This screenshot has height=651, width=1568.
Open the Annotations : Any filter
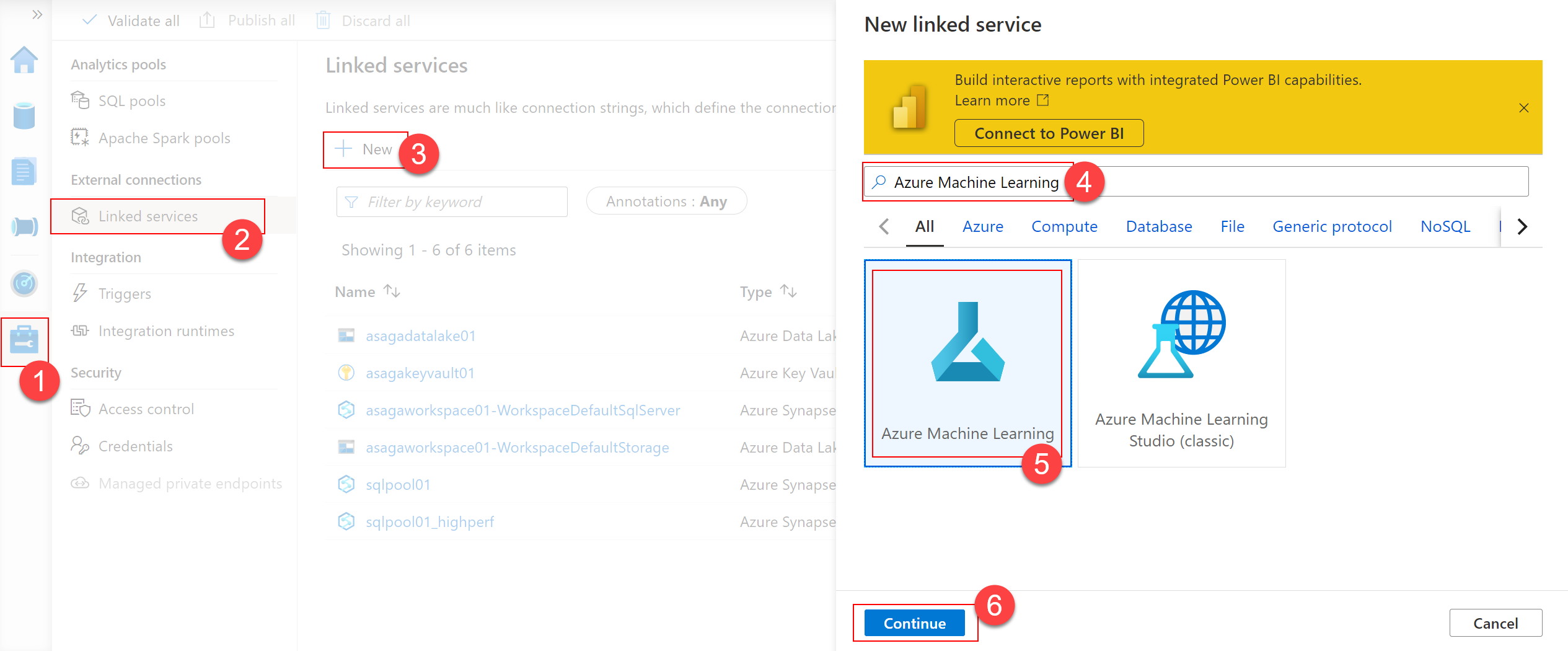click(666, 201)
